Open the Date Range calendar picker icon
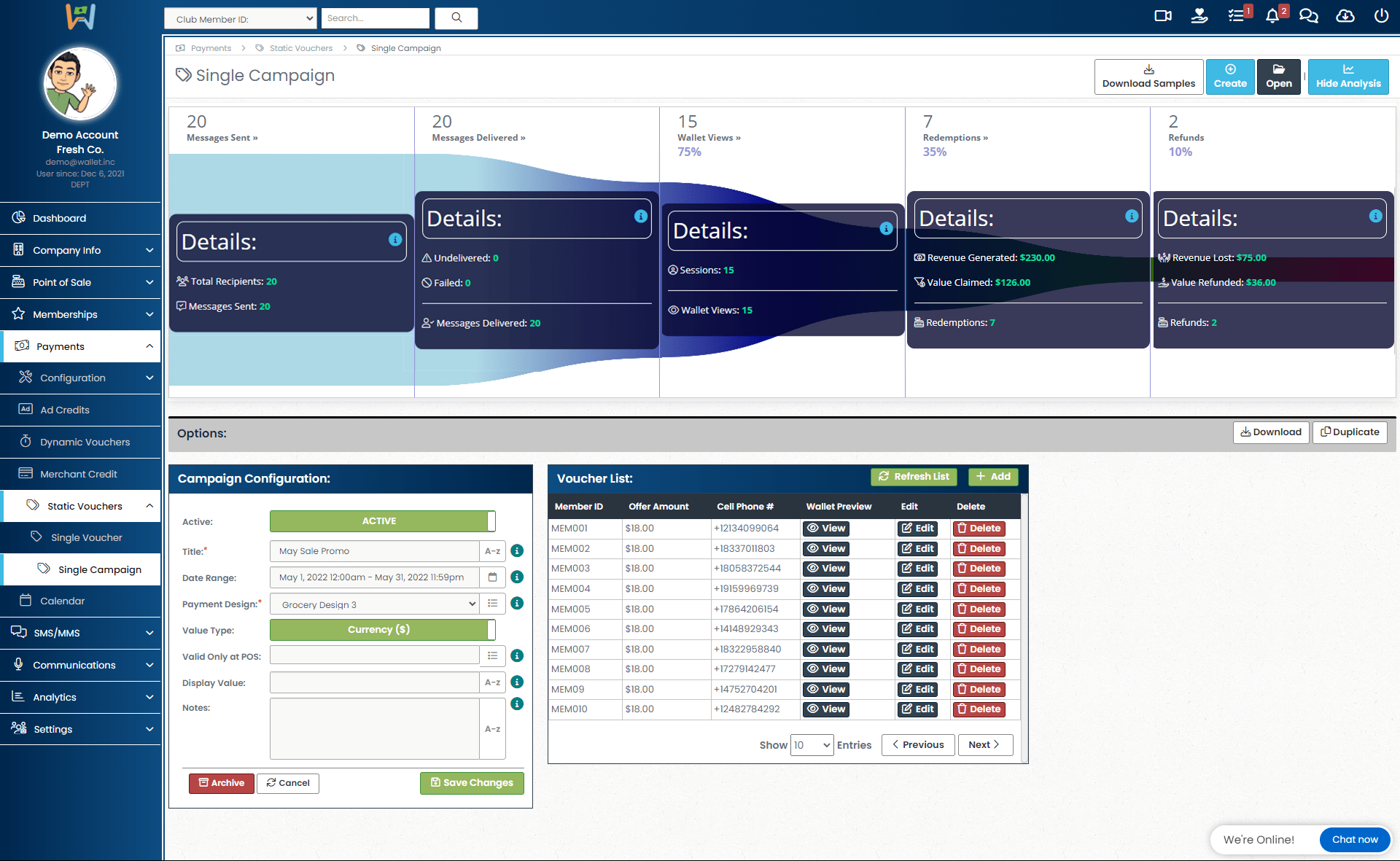Viewport: 1400px width, 861px height. point(493,577)
